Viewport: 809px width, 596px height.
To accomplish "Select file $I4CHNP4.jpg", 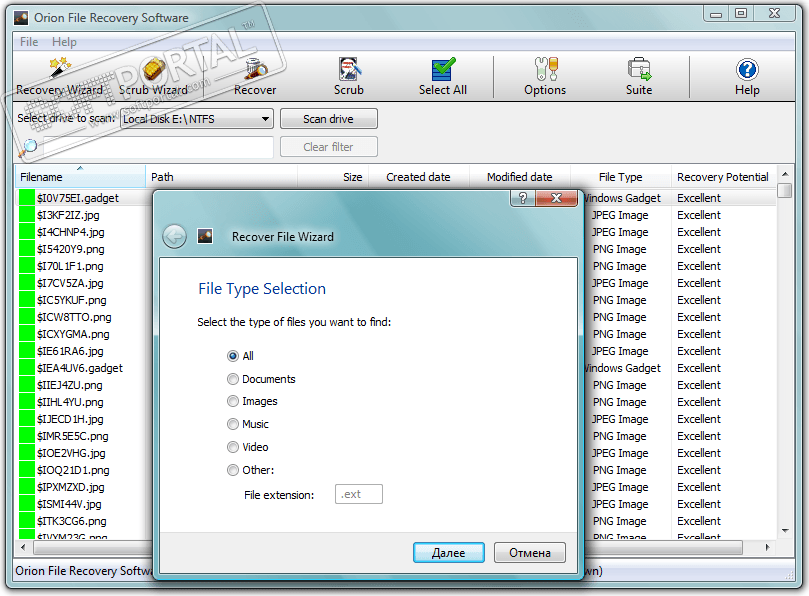I will coord(70,232).
